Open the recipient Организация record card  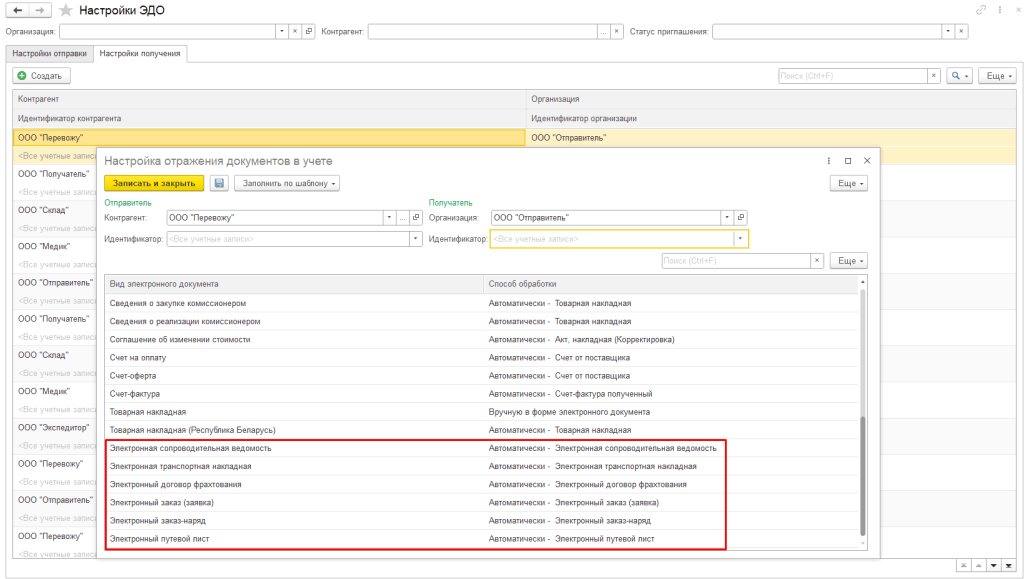click(x=741, y=217)
